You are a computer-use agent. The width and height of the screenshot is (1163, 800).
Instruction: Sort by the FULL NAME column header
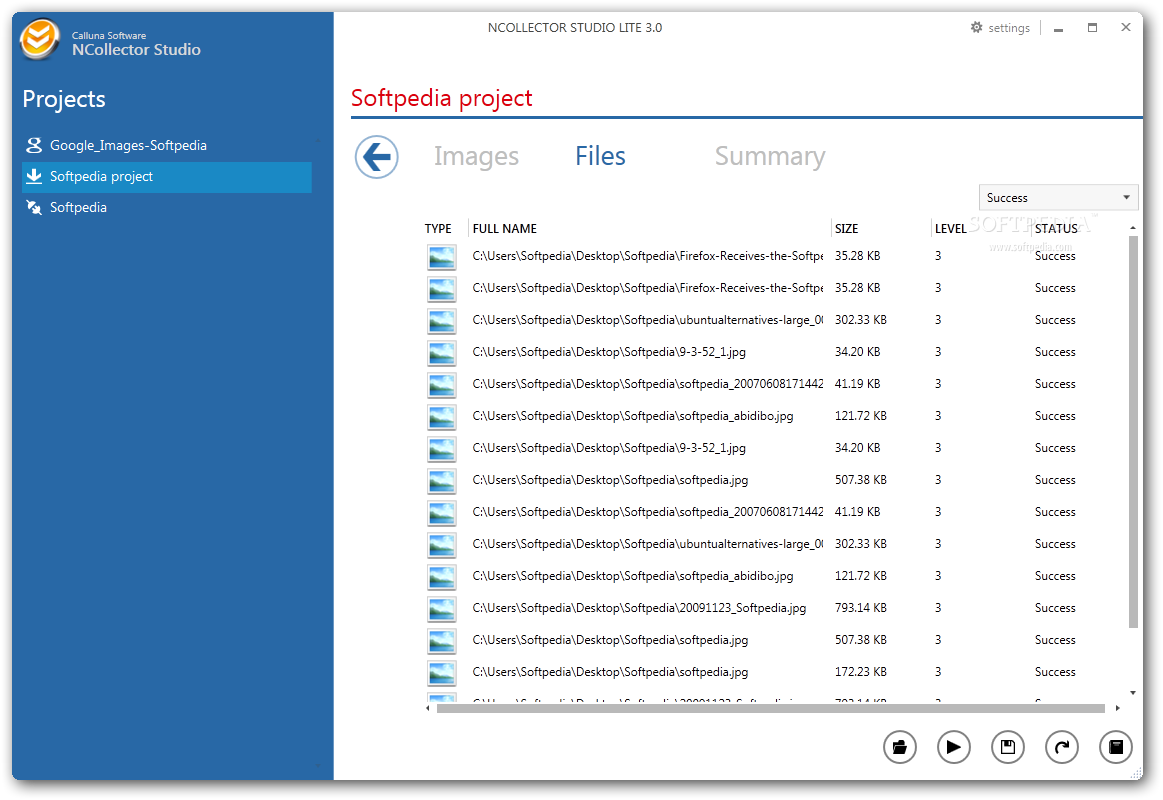coord(504,228)
